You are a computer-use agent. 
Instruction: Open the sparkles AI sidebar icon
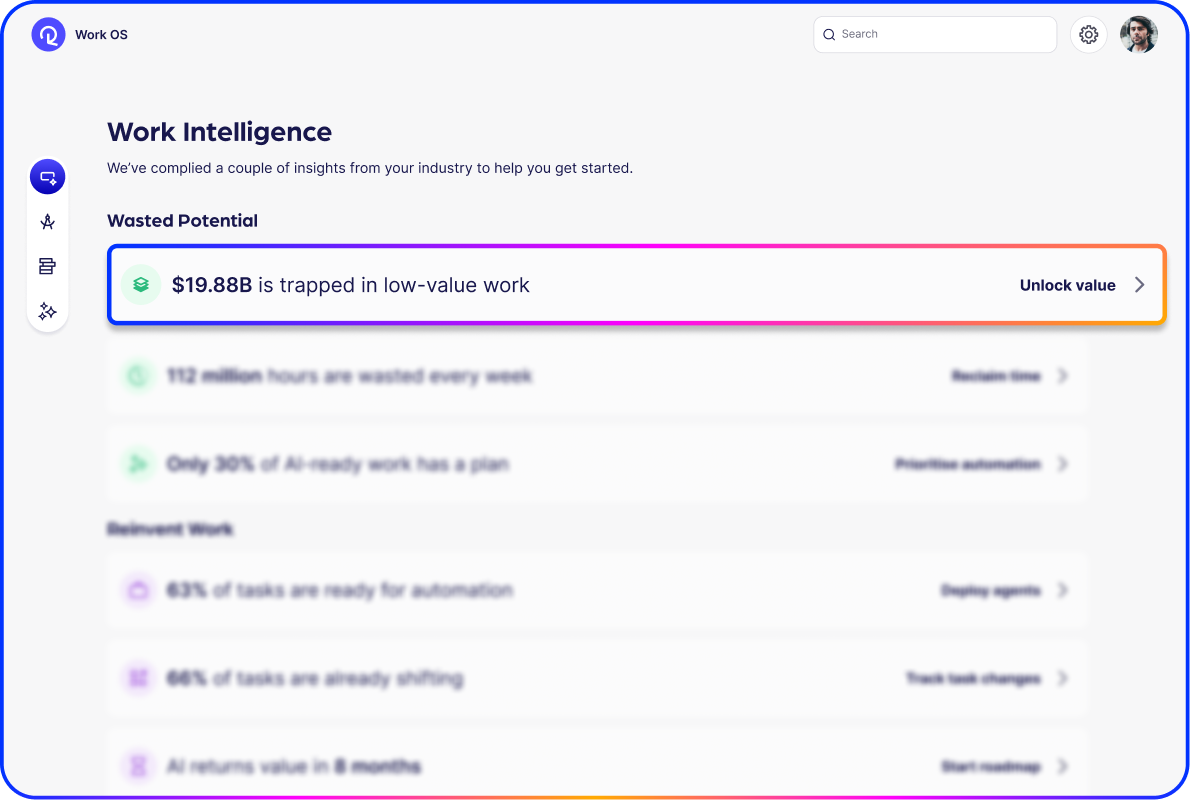click(x=47, y=311)
